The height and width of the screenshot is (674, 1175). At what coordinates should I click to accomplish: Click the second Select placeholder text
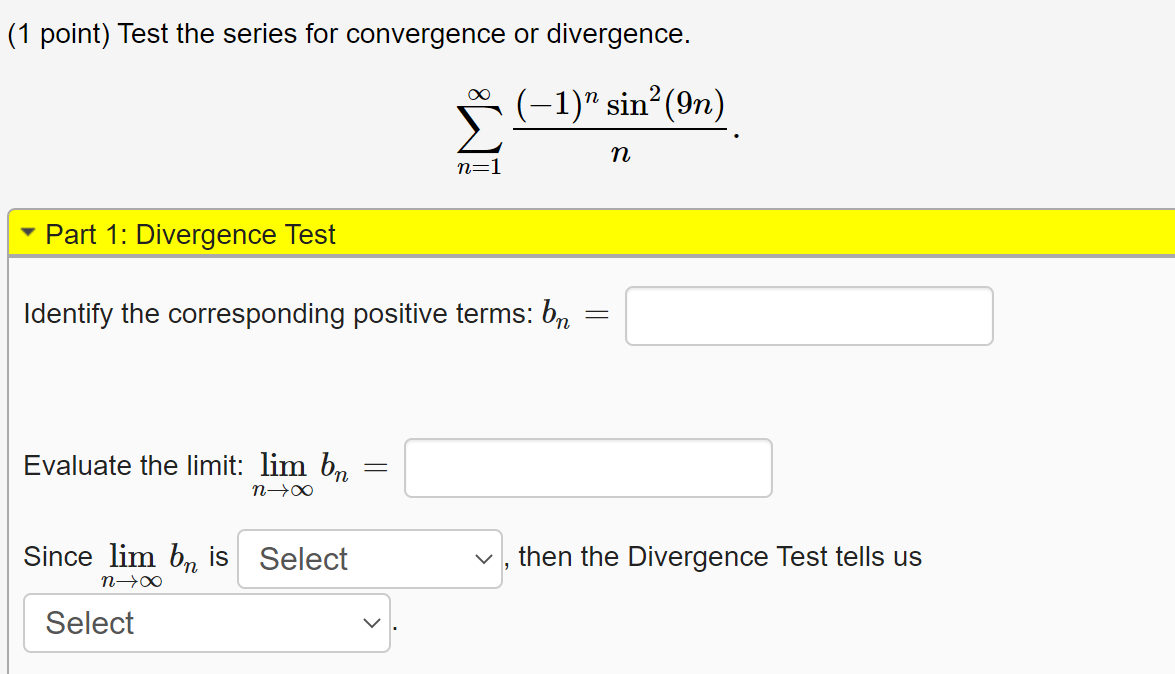pos(89,622)
